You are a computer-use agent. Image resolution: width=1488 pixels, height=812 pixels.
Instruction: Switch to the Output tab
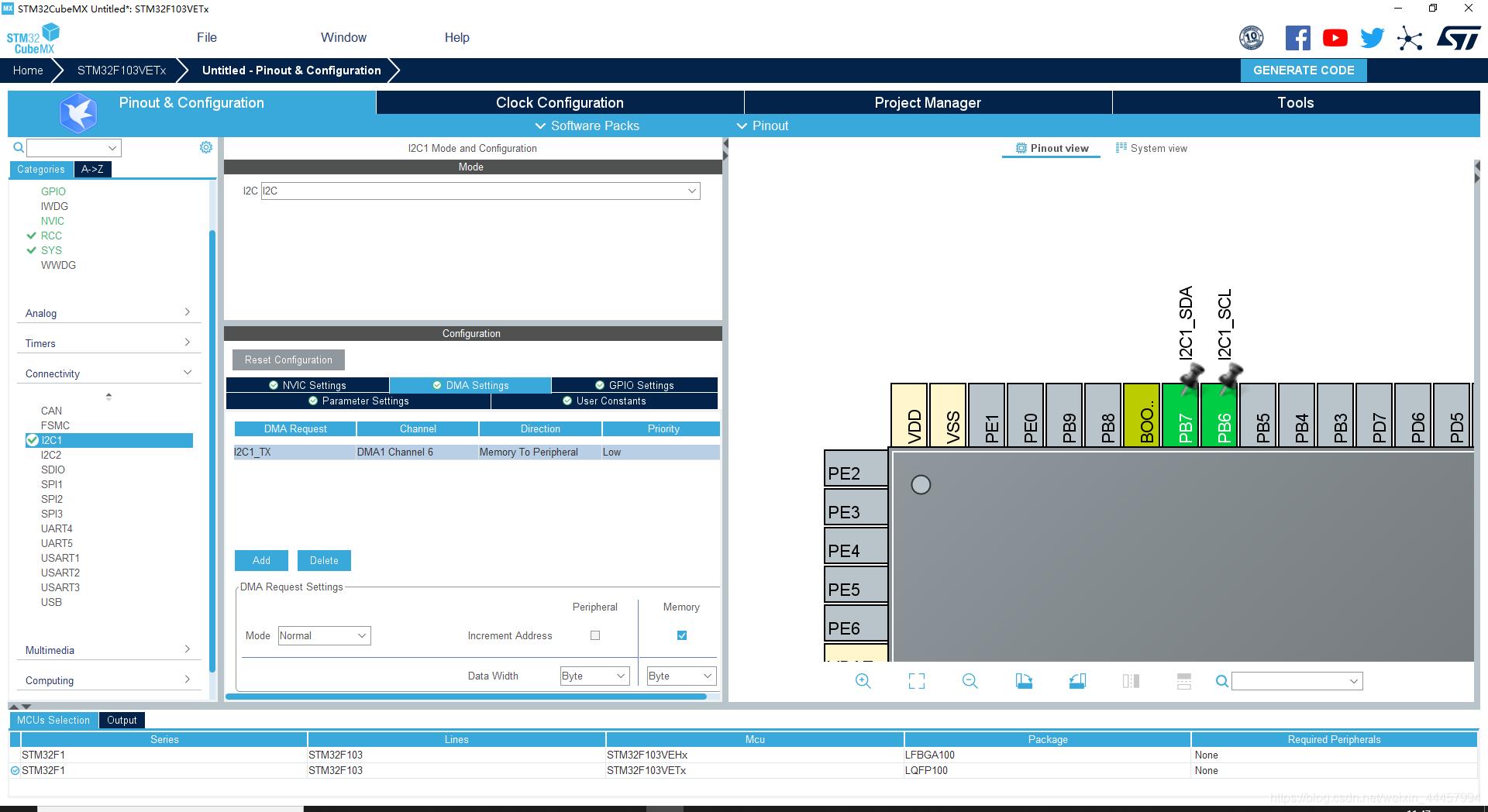(122, 720)
